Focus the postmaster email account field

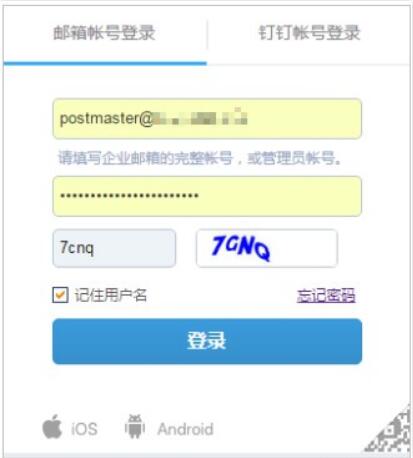click(207, 119)
